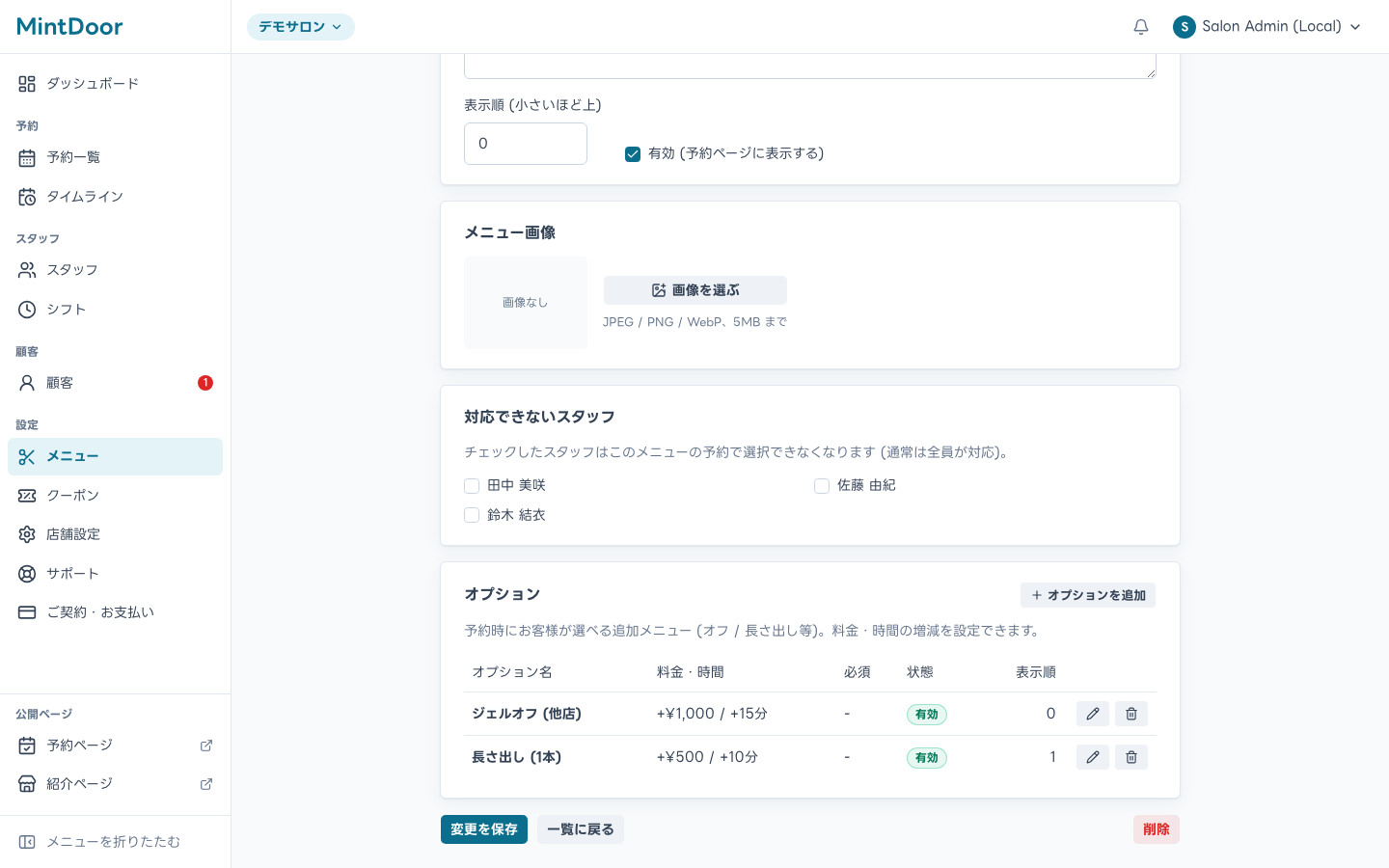Open タイムライン in sidebar
1389x868 pixels.
click(x=115, y=197)
